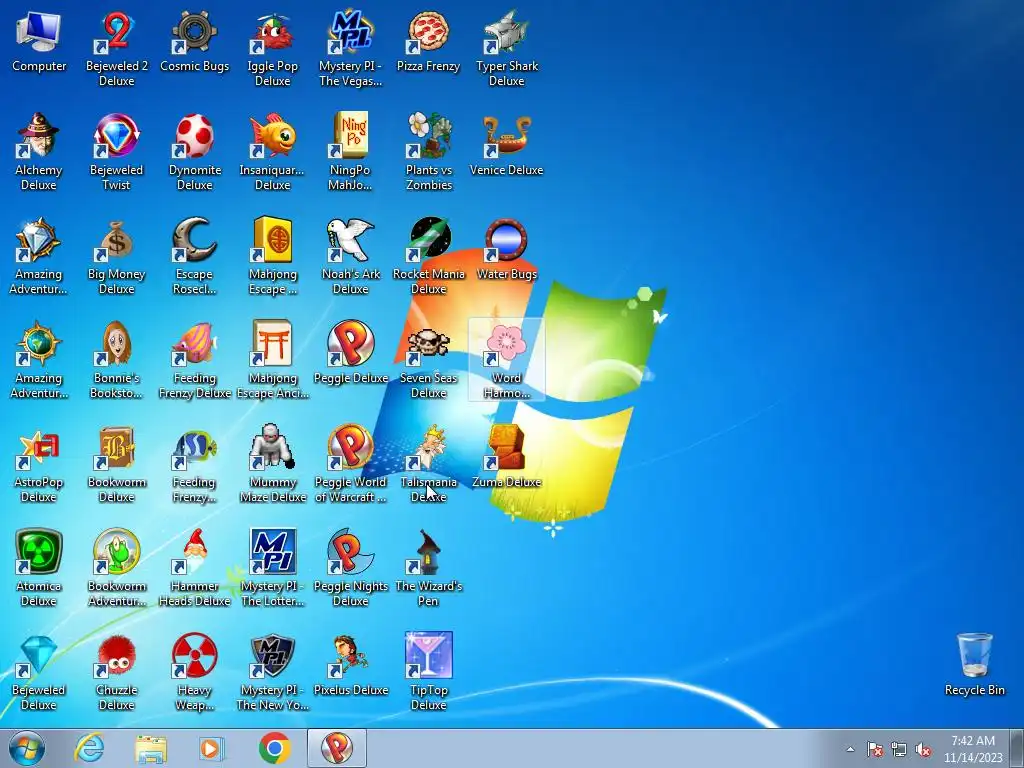Click the Word Harmony flower icon
This screenshot has width=1024, height=768.
[x=506, y=360]
